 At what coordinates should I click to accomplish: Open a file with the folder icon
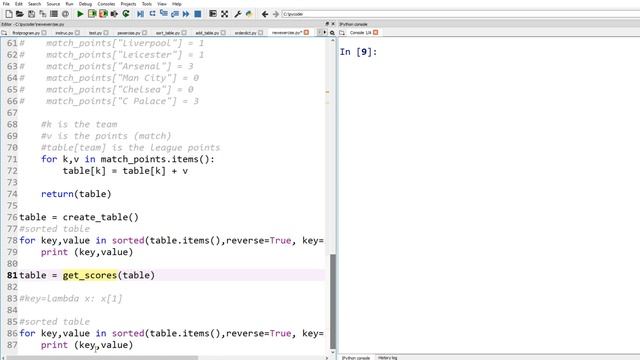[20, 14]
